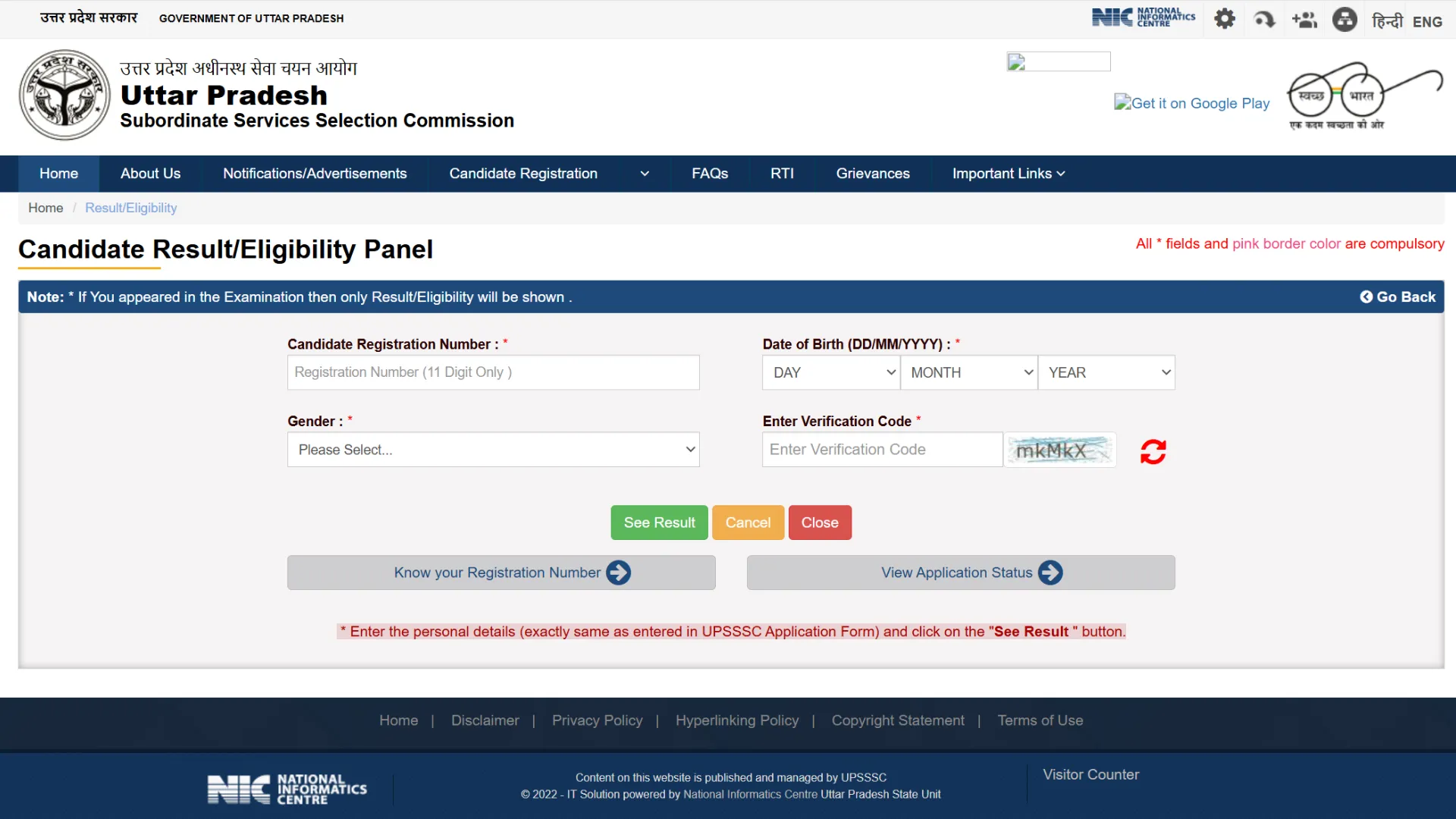Click the screen reader rotate icon in header
The image size is (1456, 819).
click(x=1264, y=19)
